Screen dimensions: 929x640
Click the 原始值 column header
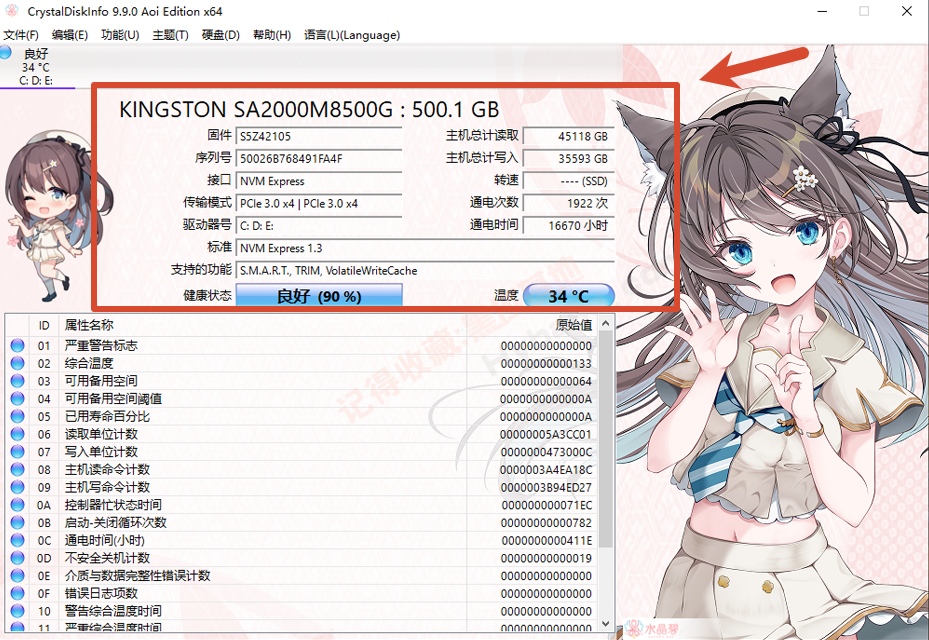click(x=532, y=325)
